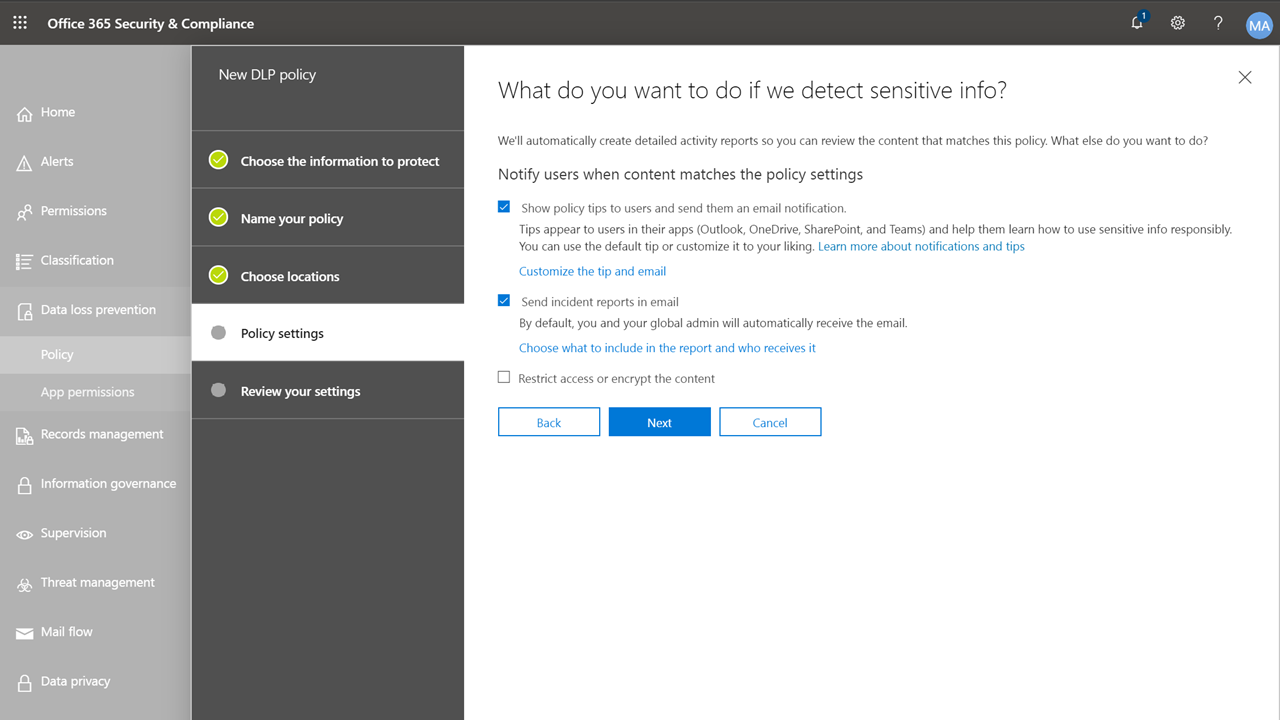1280x720 pixels.
Task: Click green check beside Name your policy
Action: point(218,217)
